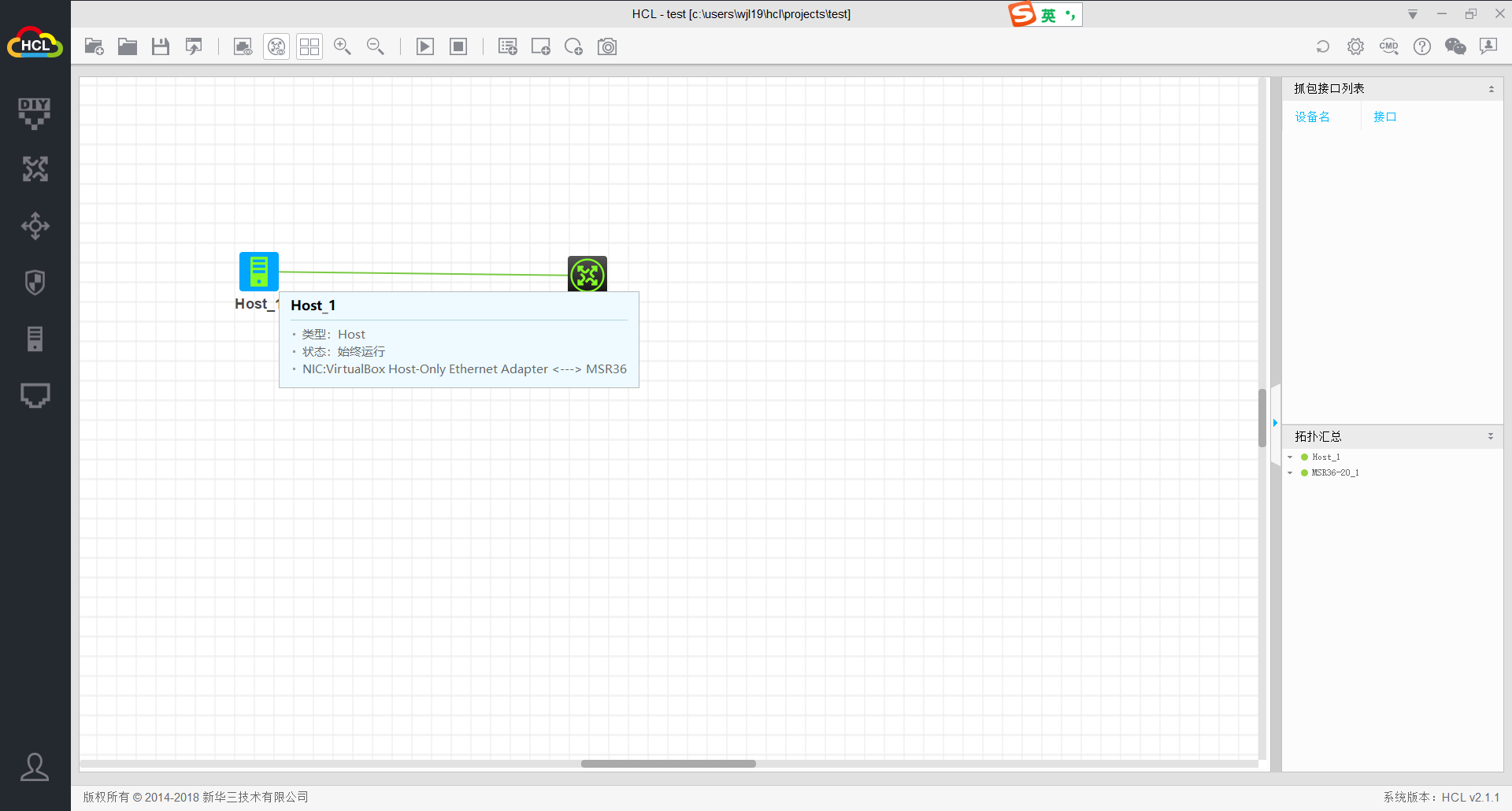
Task: Restore down the HCL window
Action: coord(1471,14)
